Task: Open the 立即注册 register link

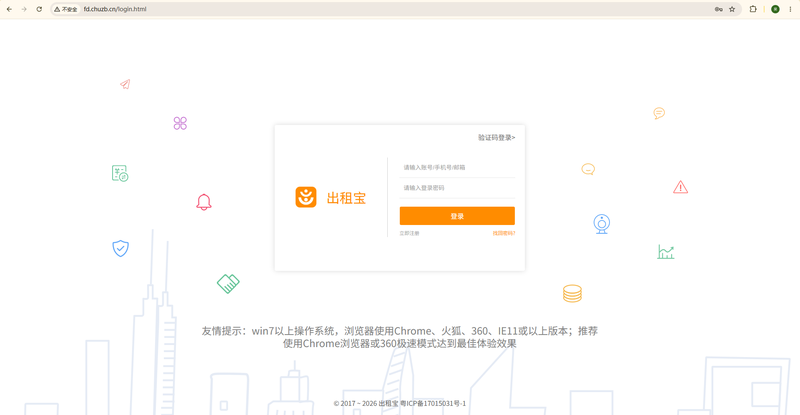Action: pyautogui.click(x=409, y=233)
